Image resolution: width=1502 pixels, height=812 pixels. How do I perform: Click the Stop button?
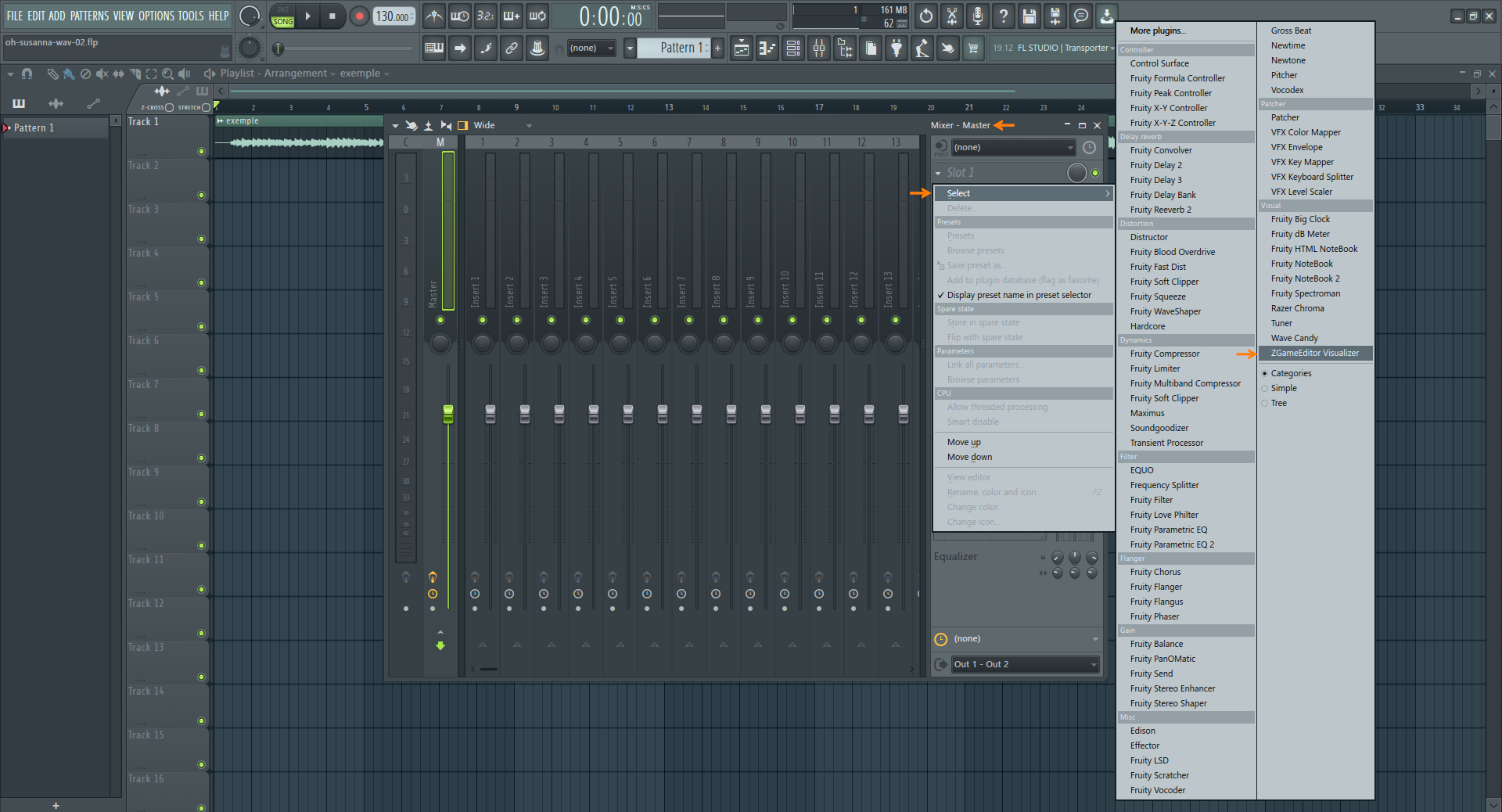[332, 16]
